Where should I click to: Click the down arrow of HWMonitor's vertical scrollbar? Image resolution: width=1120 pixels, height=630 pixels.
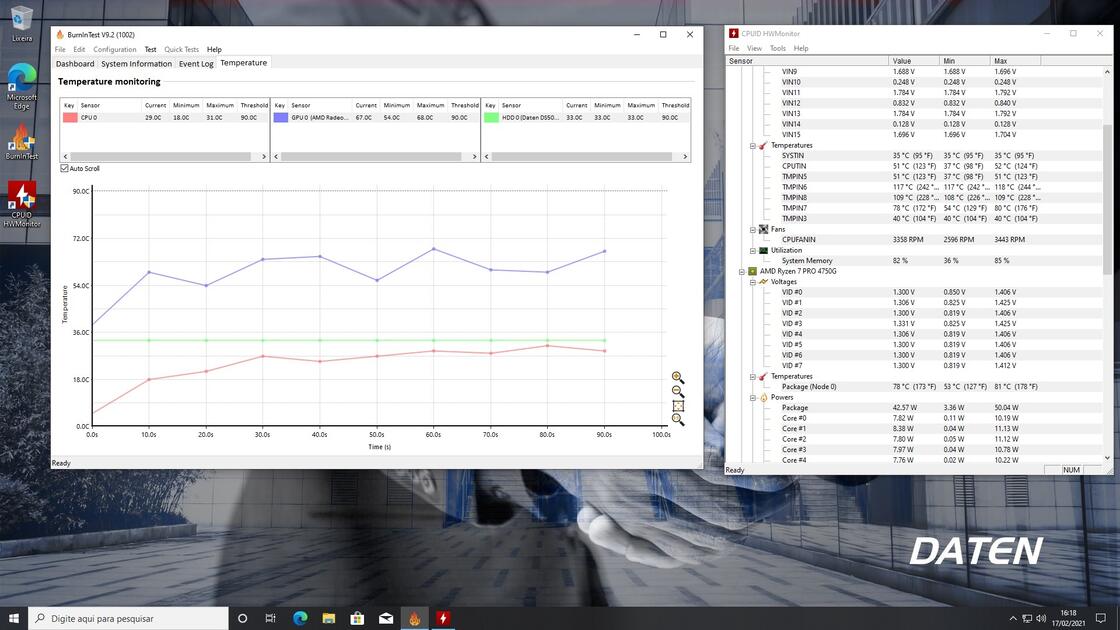1107,459
